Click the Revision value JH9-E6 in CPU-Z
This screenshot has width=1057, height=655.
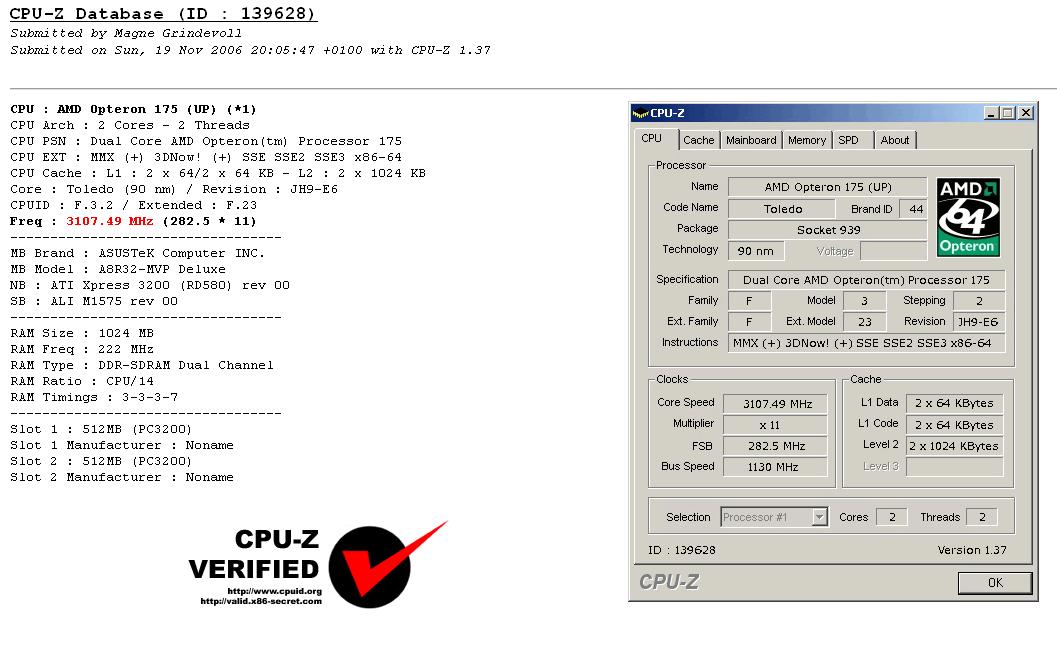[x=978, y=322]
